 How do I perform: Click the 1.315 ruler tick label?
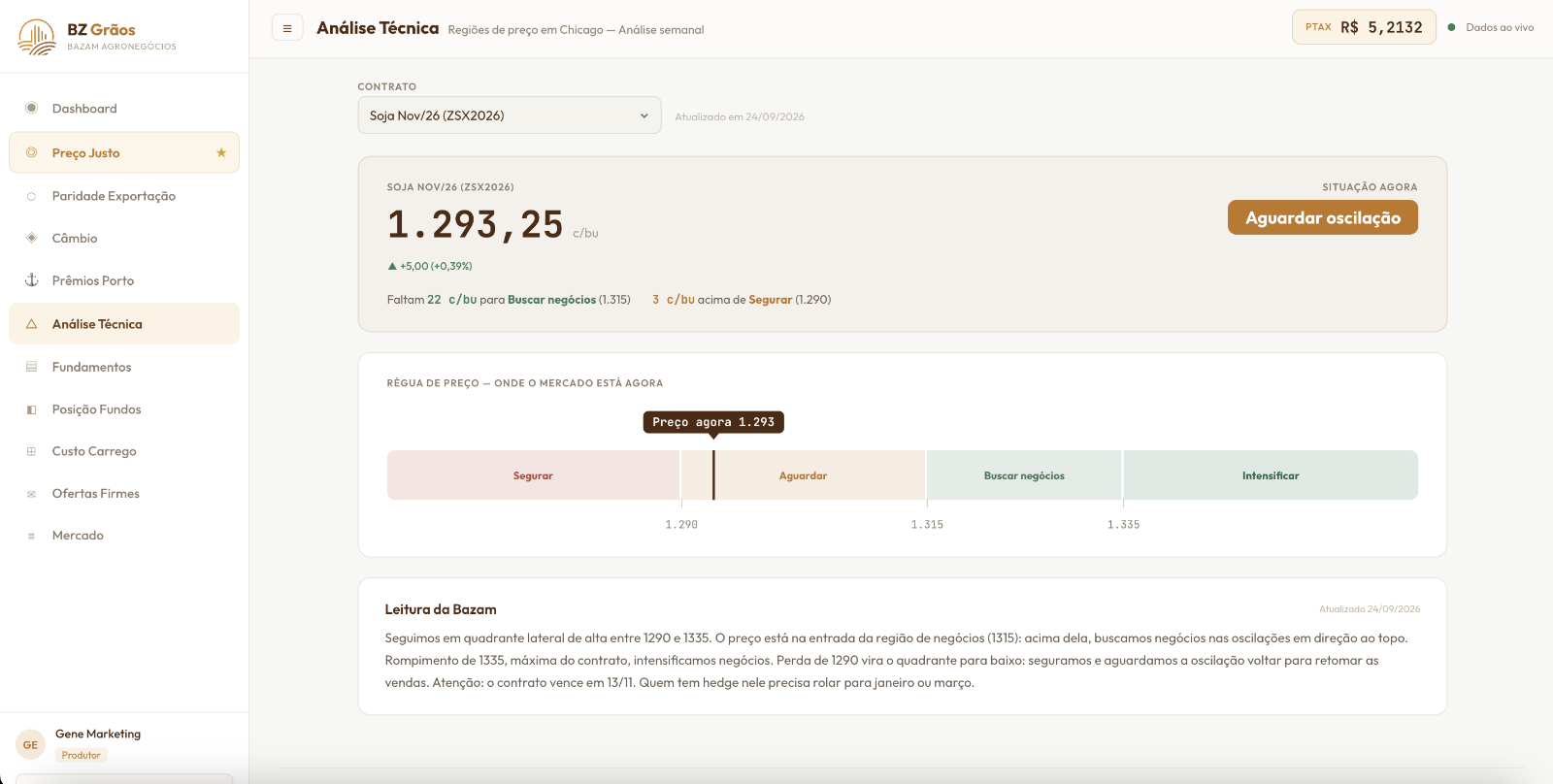click(927, 525)
